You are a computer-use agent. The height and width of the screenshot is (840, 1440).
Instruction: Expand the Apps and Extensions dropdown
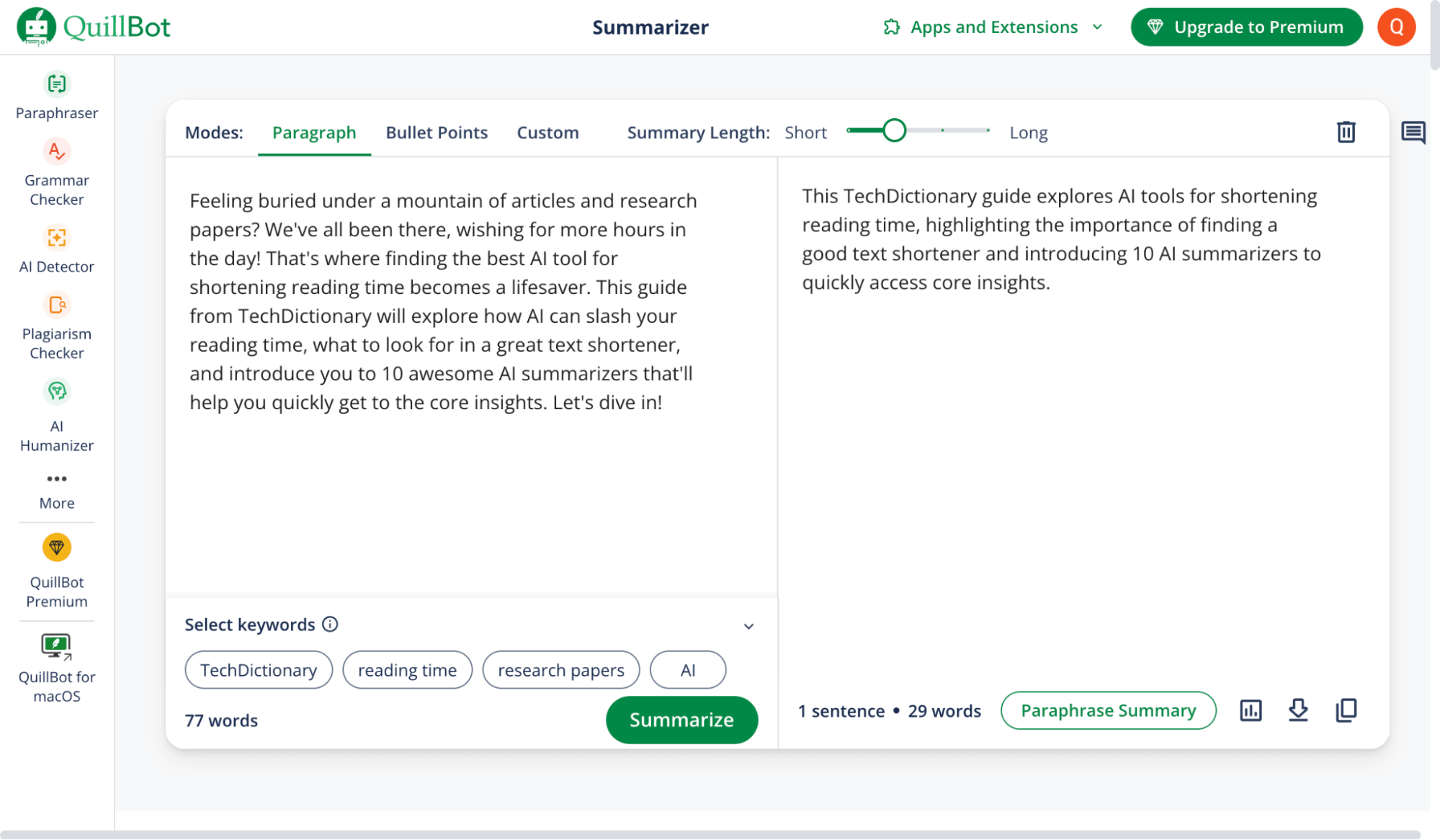1097,27
